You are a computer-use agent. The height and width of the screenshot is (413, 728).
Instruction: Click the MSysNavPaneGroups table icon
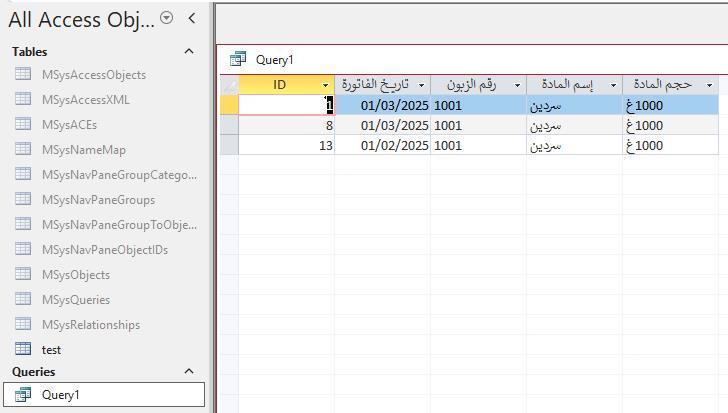(23, 199)
